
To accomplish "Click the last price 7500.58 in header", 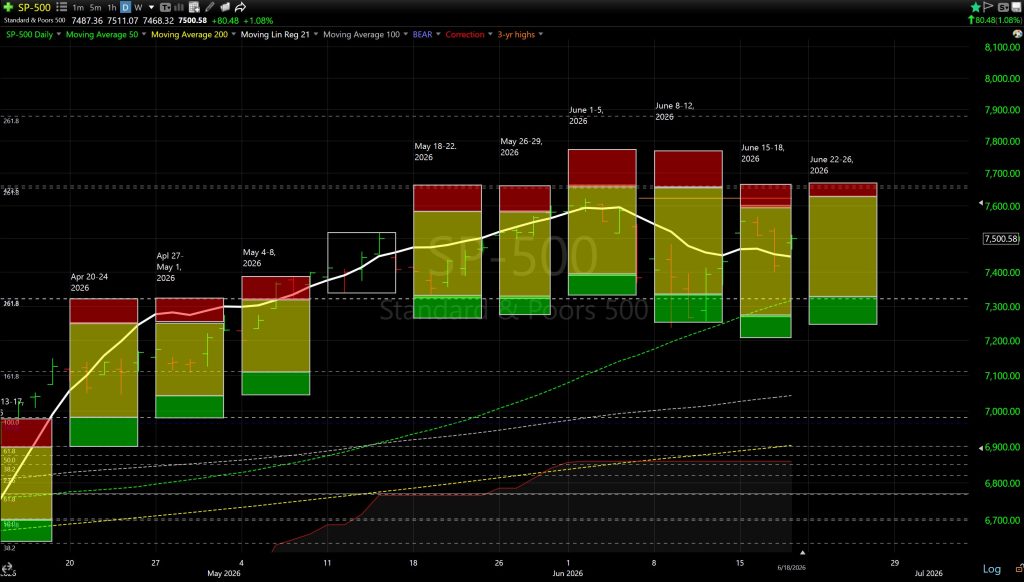I will click(x=193, y=20).
